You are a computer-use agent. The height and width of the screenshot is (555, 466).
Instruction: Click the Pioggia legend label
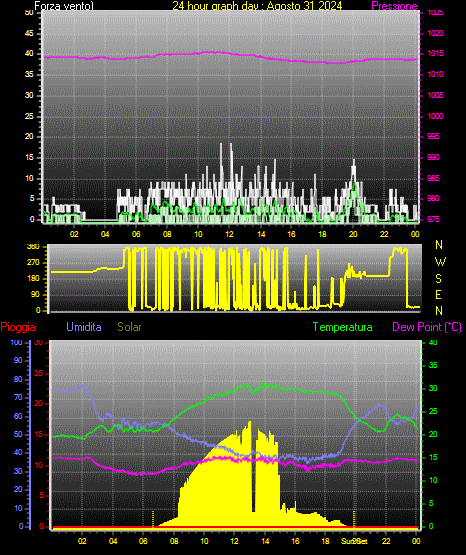click(18, 327)
